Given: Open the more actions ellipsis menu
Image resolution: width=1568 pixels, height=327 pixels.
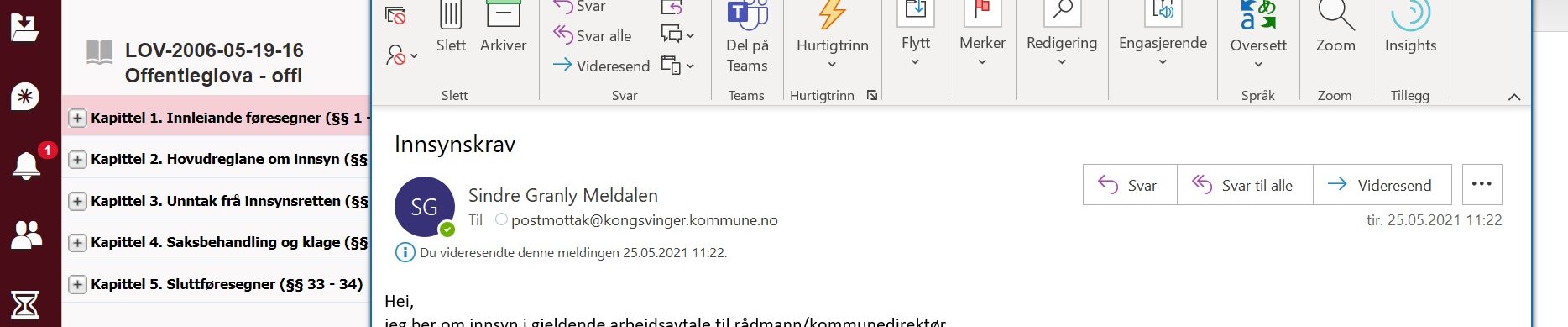Looking at the screenshot, I should 1482,184.
